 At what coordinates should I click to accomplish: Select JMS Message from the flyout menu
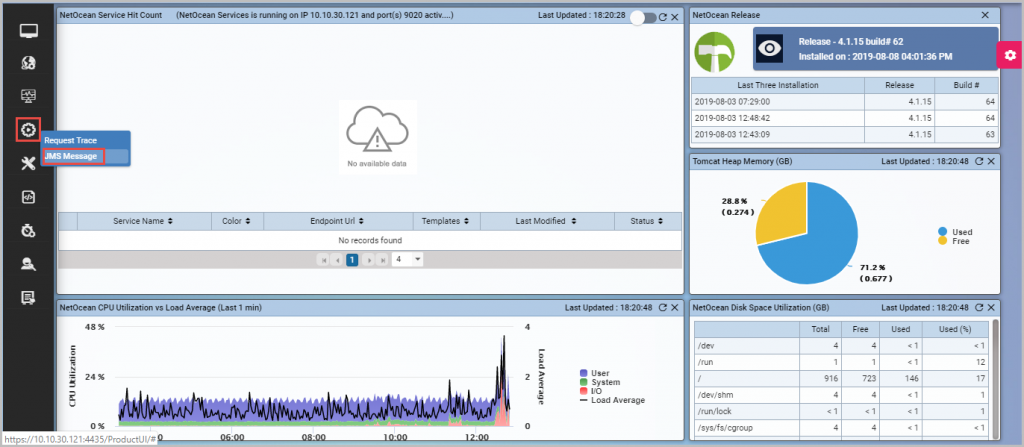click(71, 156)
